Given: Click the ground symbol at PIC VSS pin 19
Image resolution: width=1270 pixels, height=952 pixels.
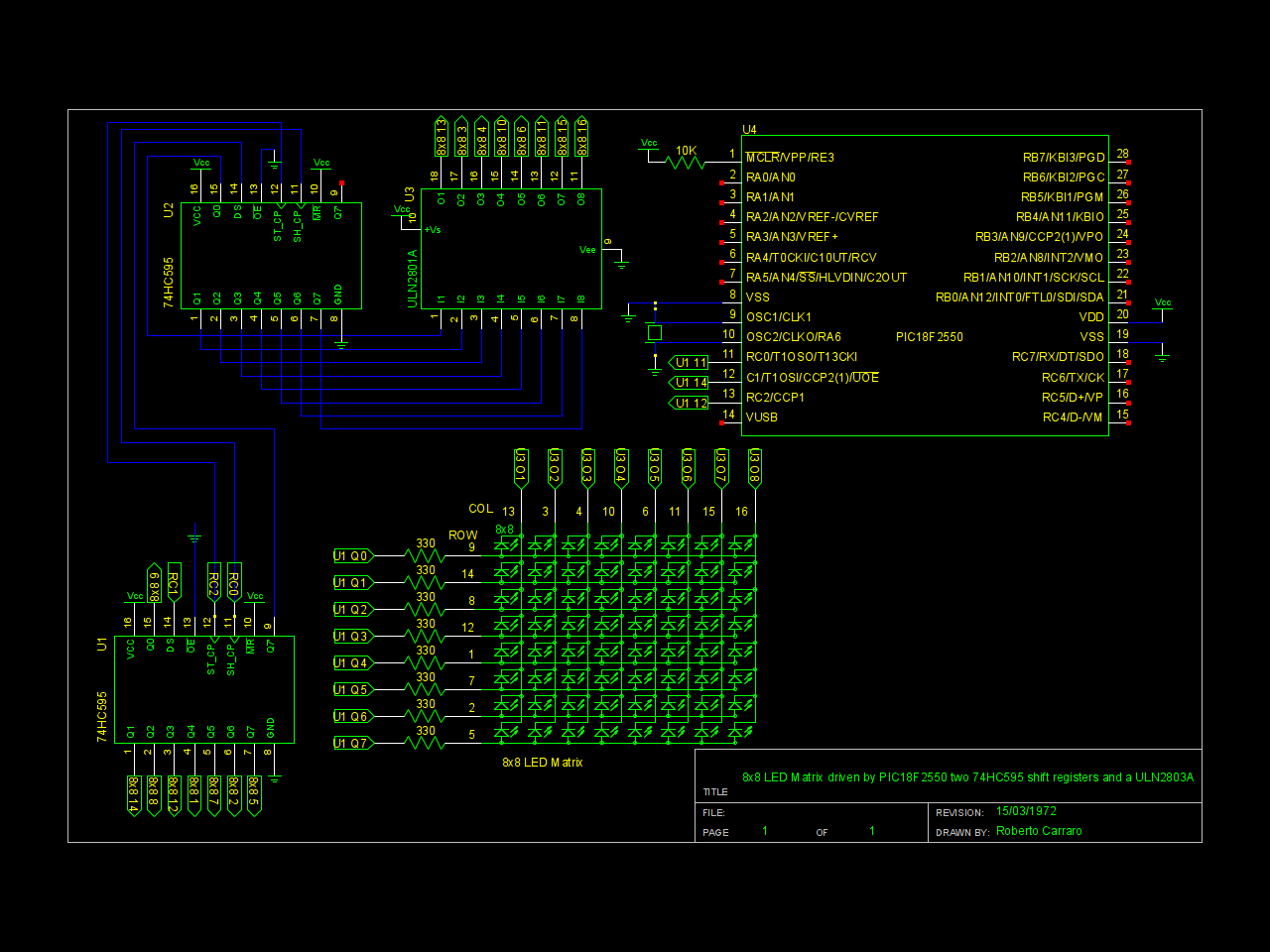Looking at the screenshot, I should tap(1163, 355).
